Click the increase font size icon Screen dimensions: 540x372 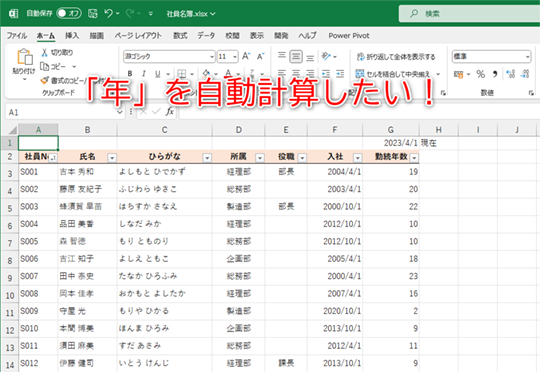[x=246, y=56]
